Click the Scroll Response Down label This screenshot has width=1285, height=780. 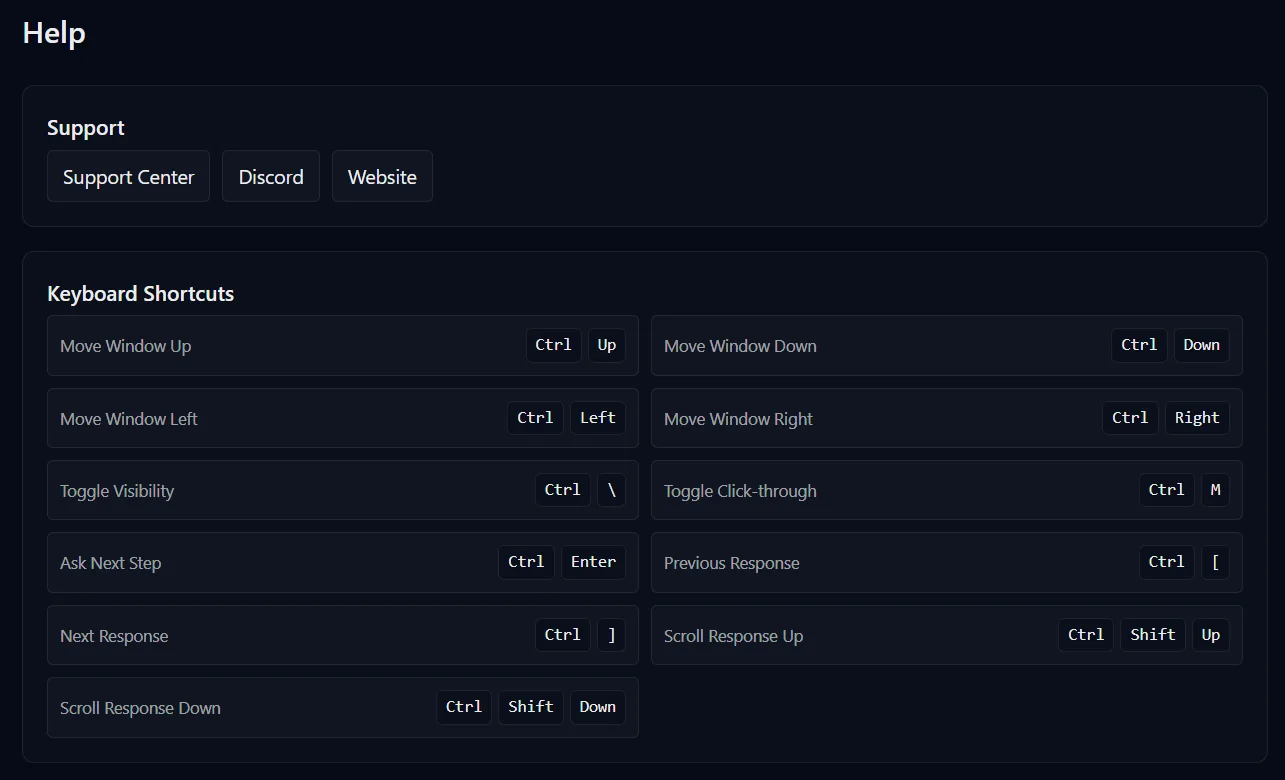pos(140,708)
